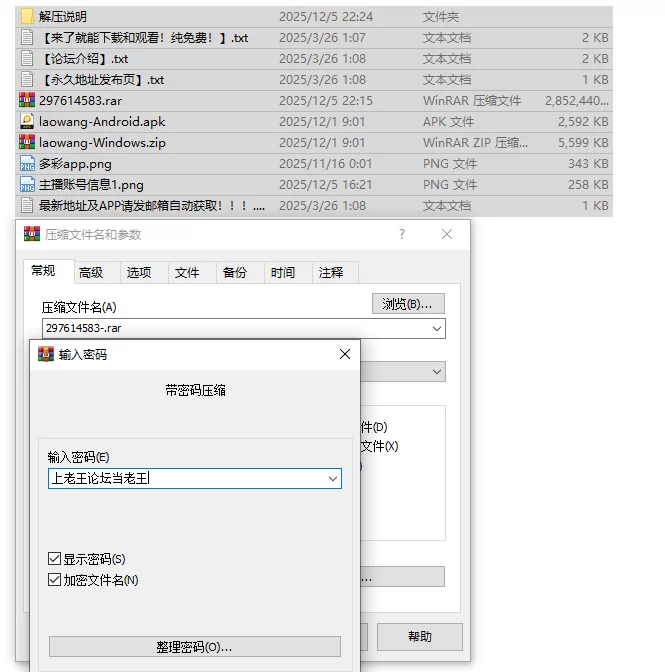
Task: Select 解压说明 folder name
Action: (x=63, y=17)
